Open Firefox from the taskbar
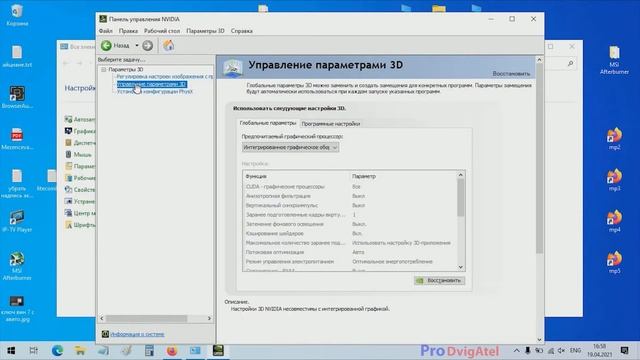640x360 pixels. point(172,351)
